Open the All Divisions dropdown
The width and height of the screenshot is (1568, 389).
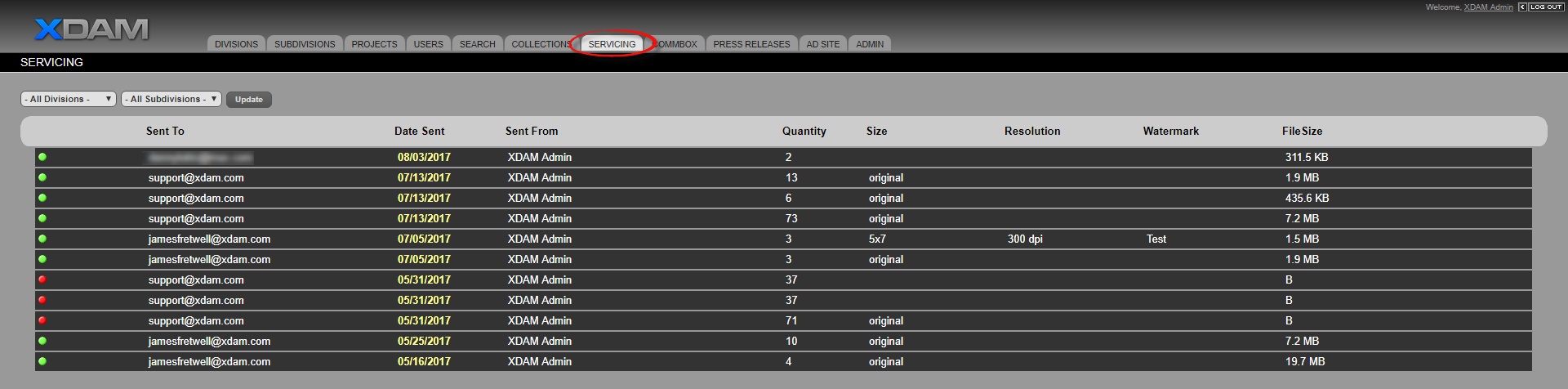[x=68, y=99]
